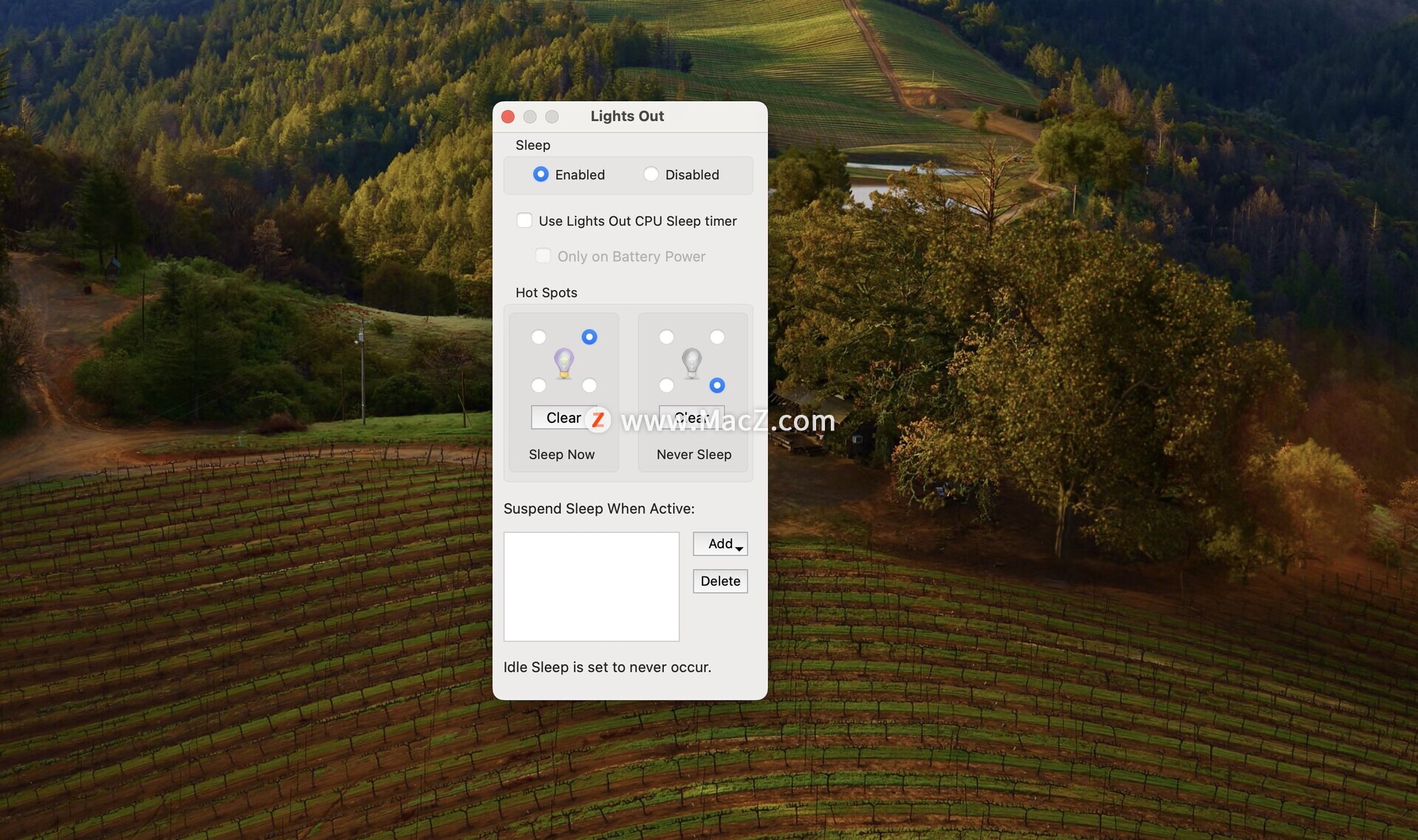Image resolution: width=1418 pixels, height=840 pixels.
Task: Choose top-left corner for Sleep Now hot spot
Action: coord(539,337)
